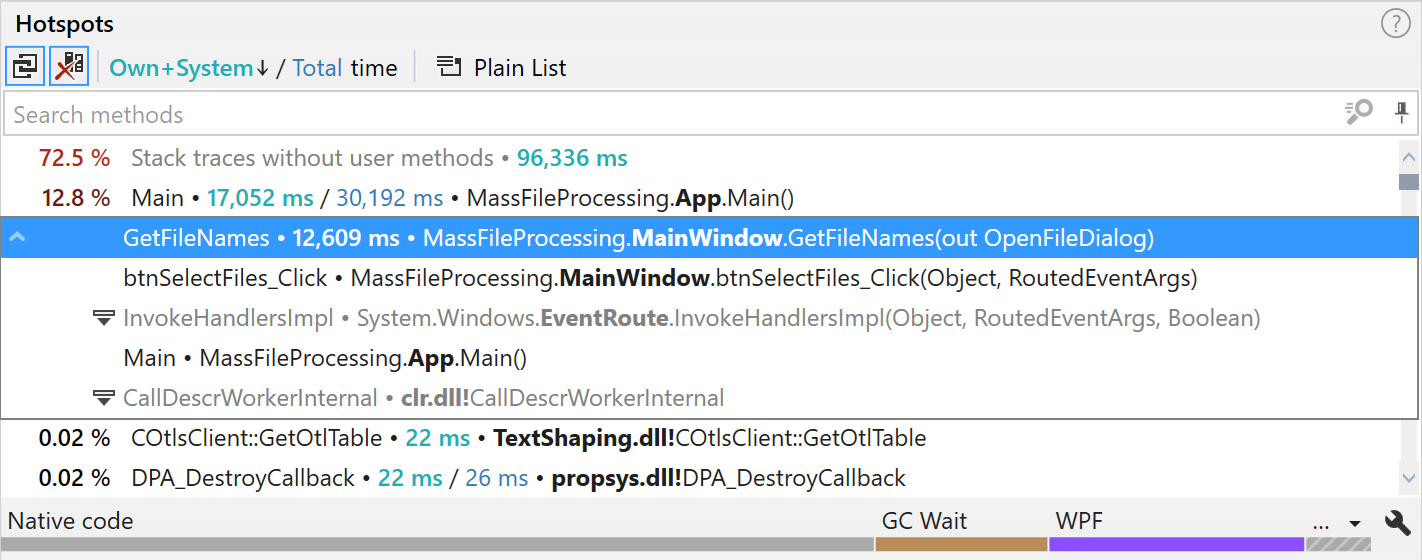Collapse the GetFileNames back trace chevron
Viewport: 1422px width, 560px height.
point(16,238)
